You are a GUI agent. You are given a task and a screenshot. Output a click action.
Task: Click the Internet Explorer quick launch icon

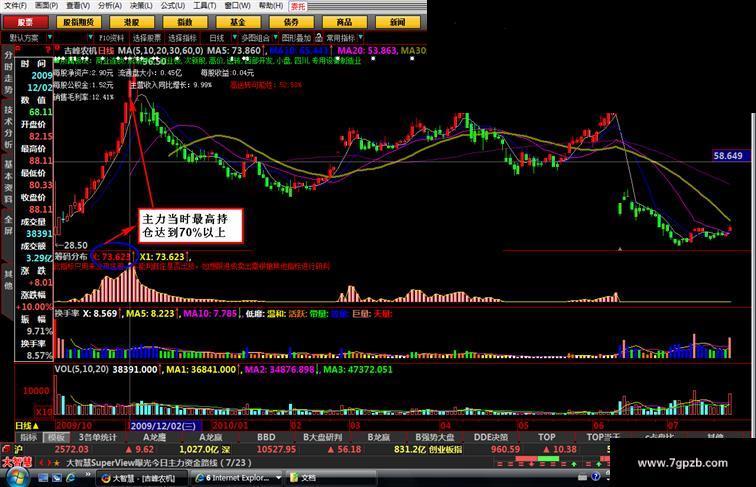pyautogui.click(x=71, y=478)
